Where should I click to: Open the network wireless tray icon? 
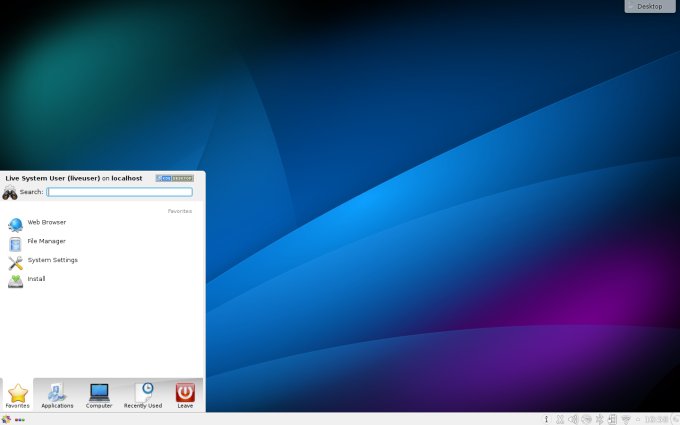[626, 419]
